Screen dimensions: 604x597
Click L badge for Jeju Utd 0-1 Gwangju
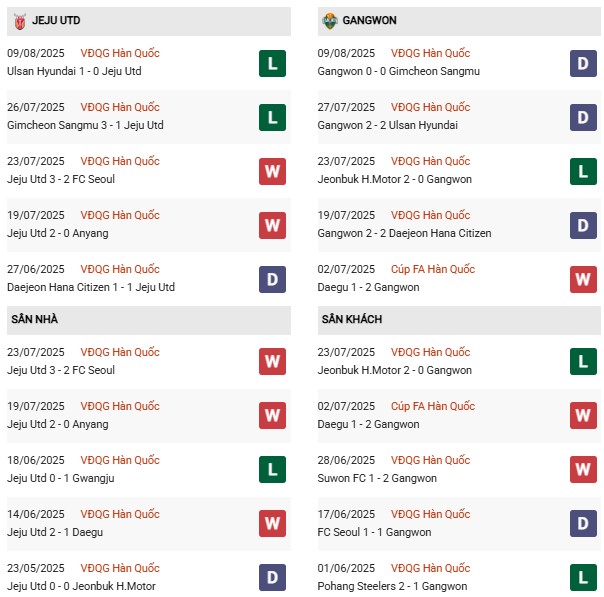tap(272, 470)
